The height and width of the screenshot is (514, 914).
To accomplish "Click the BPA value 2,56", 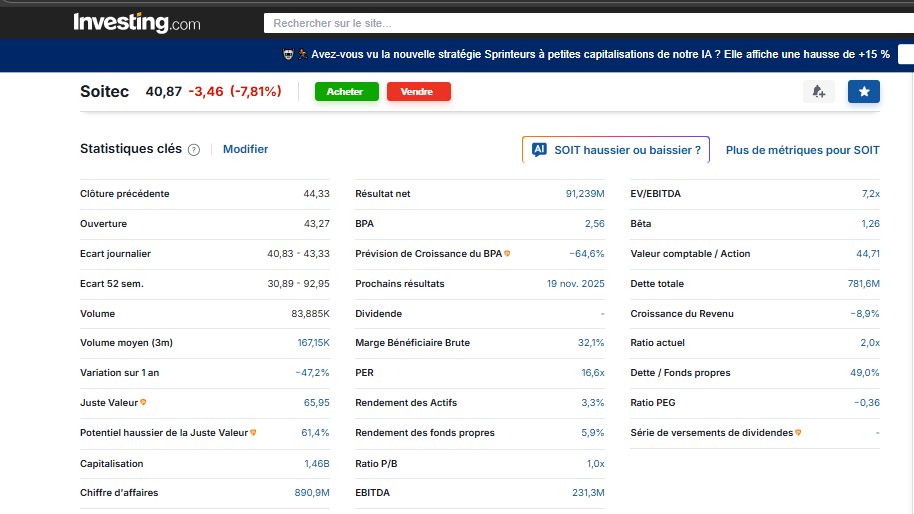I will 595,223.
